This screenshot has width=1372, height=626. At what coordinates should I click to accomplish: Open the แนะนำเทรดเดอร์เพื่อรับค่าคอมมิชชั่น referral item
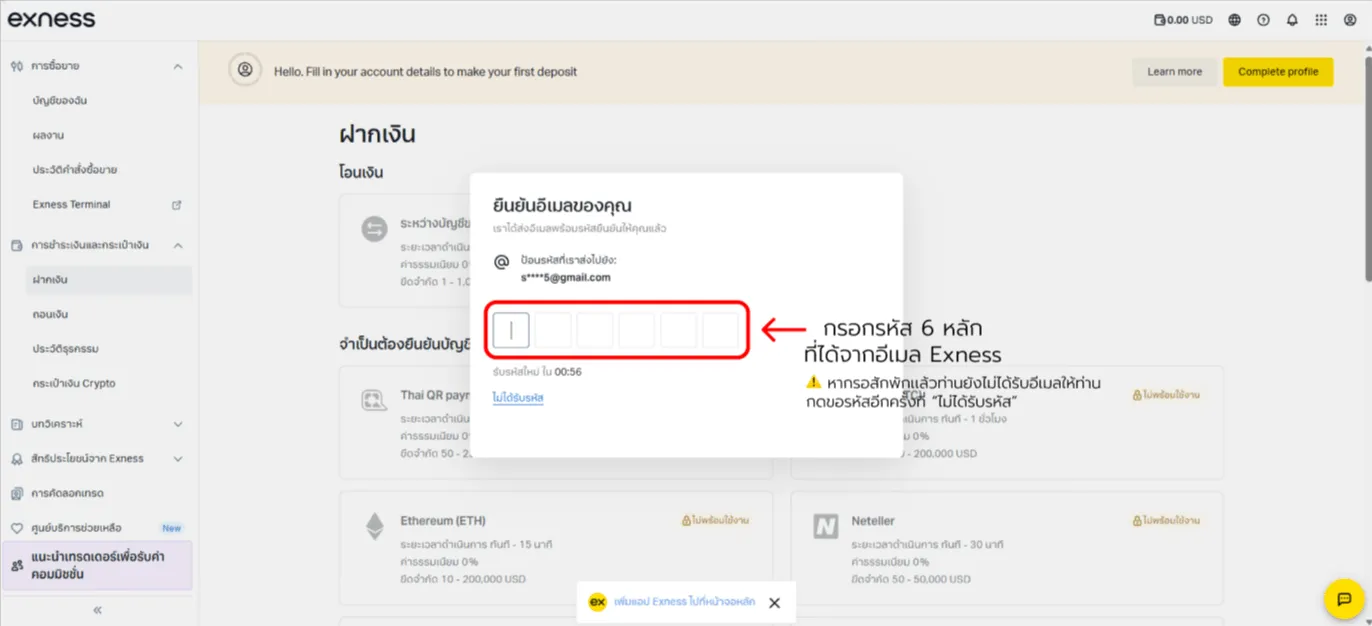coord(97,566)
